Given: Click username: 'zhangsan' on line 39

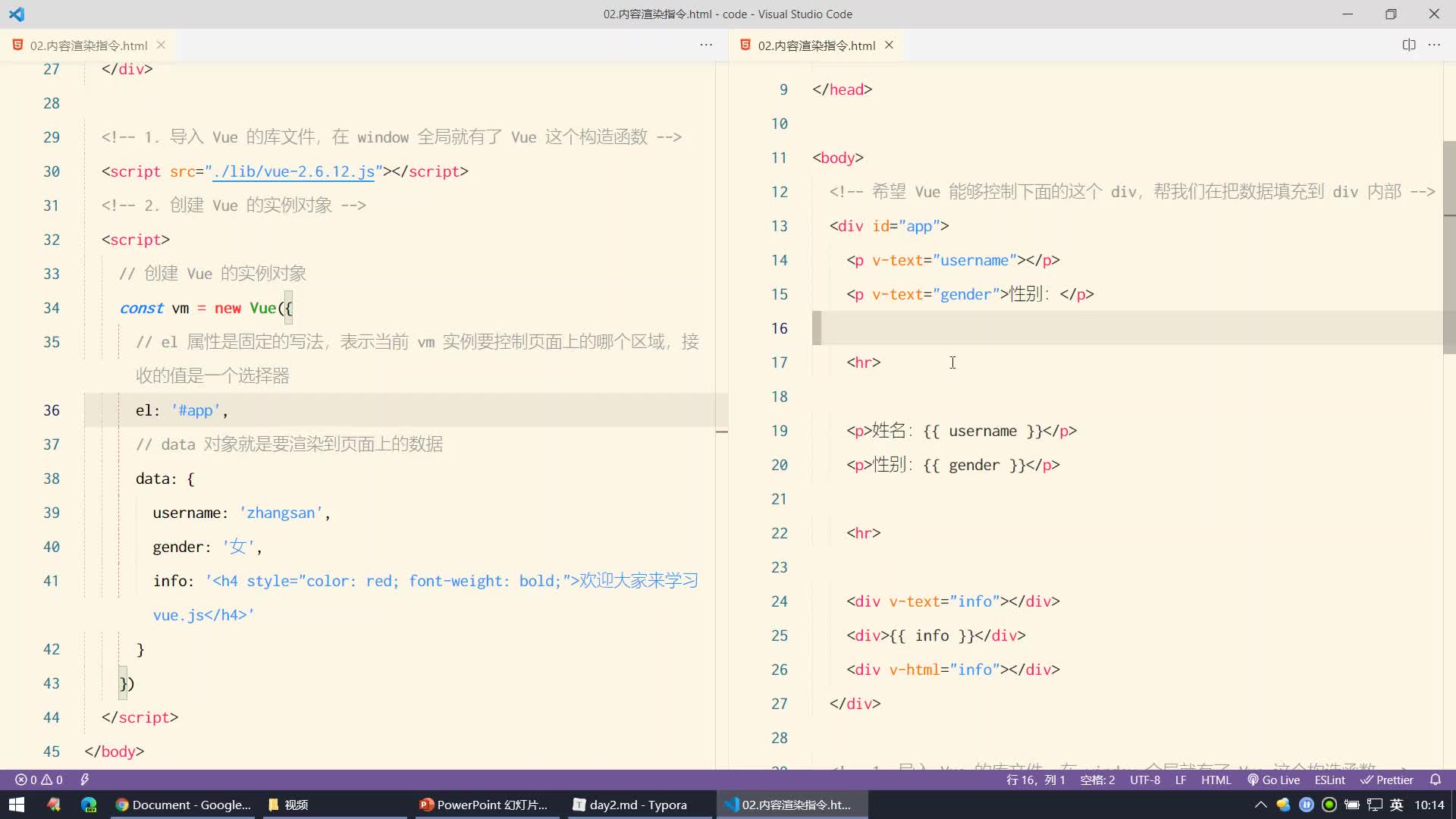Looking at the screenshot, I should [241, 513].
